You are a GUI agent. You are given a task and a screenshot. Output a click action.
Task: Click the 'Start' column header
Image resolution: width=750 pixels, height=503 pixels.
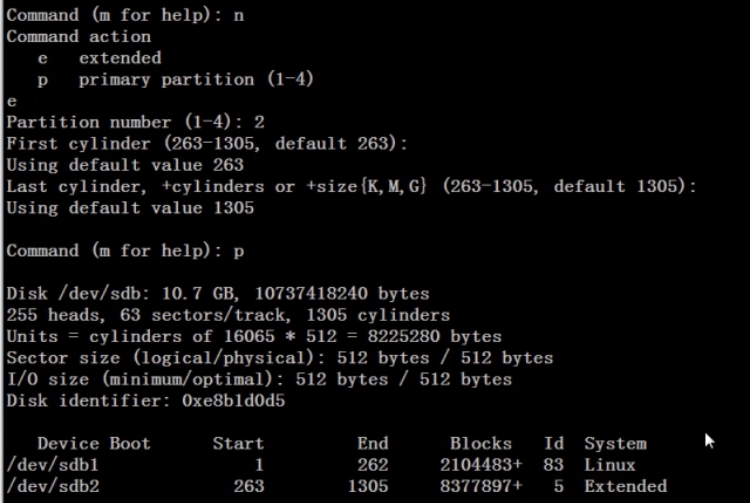(238, 443)
